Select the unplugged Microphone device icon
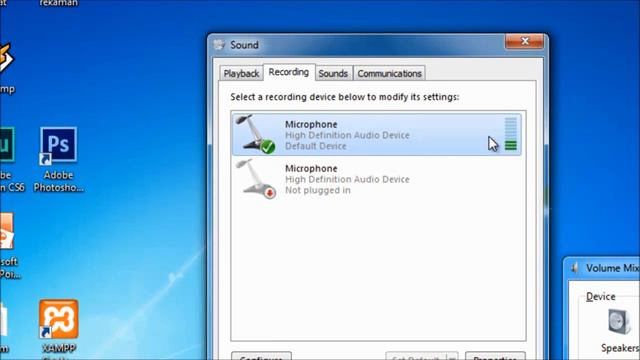 pos(256,178)
